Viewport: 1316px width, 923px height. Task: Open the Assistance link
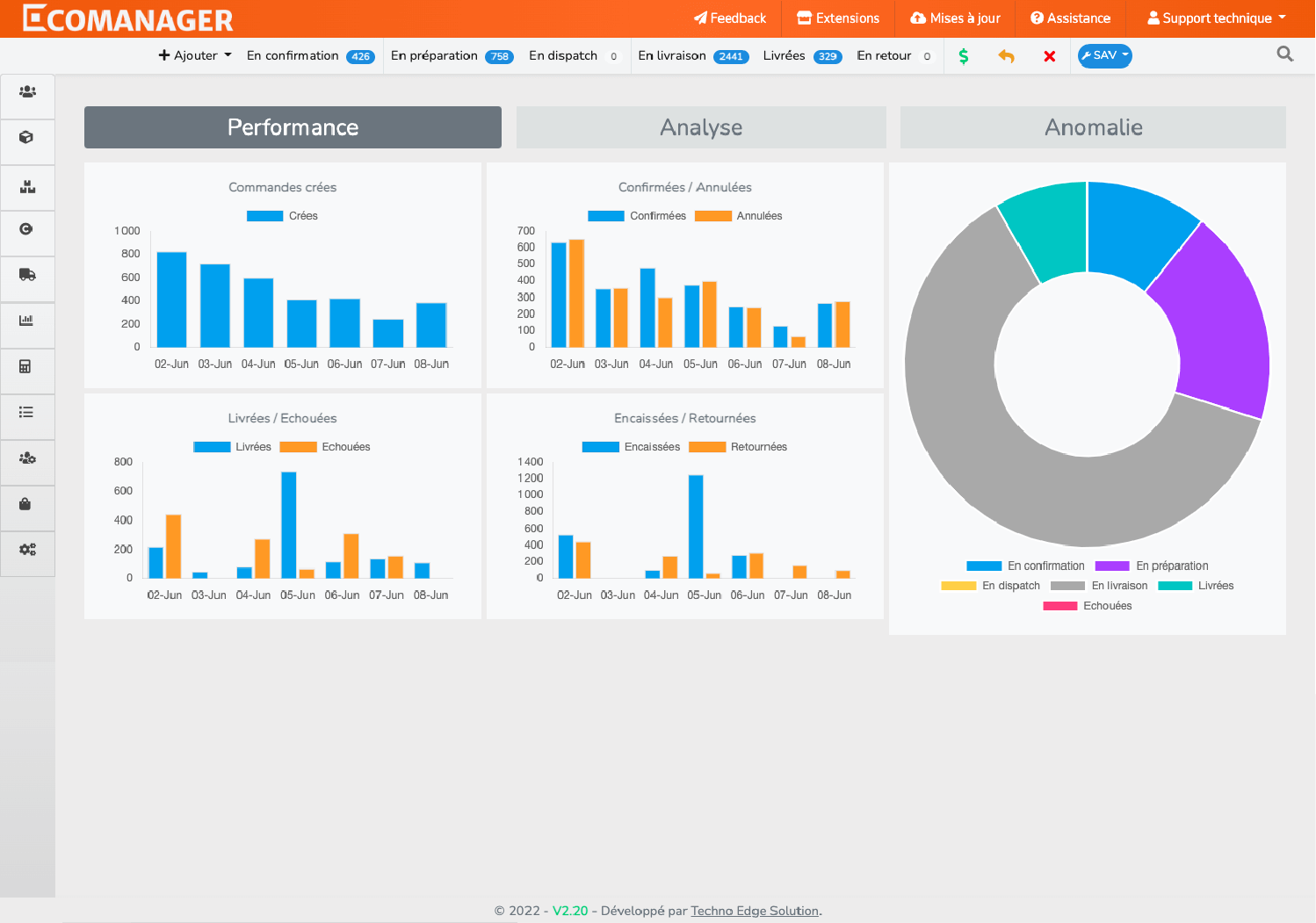[1070, 18]
